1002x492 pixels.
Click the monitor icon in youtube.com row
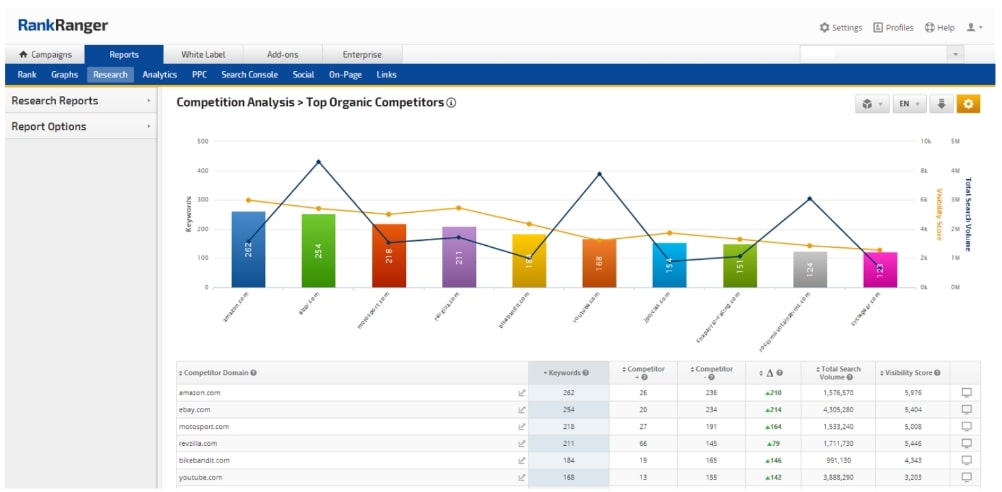tap(966, 477)
